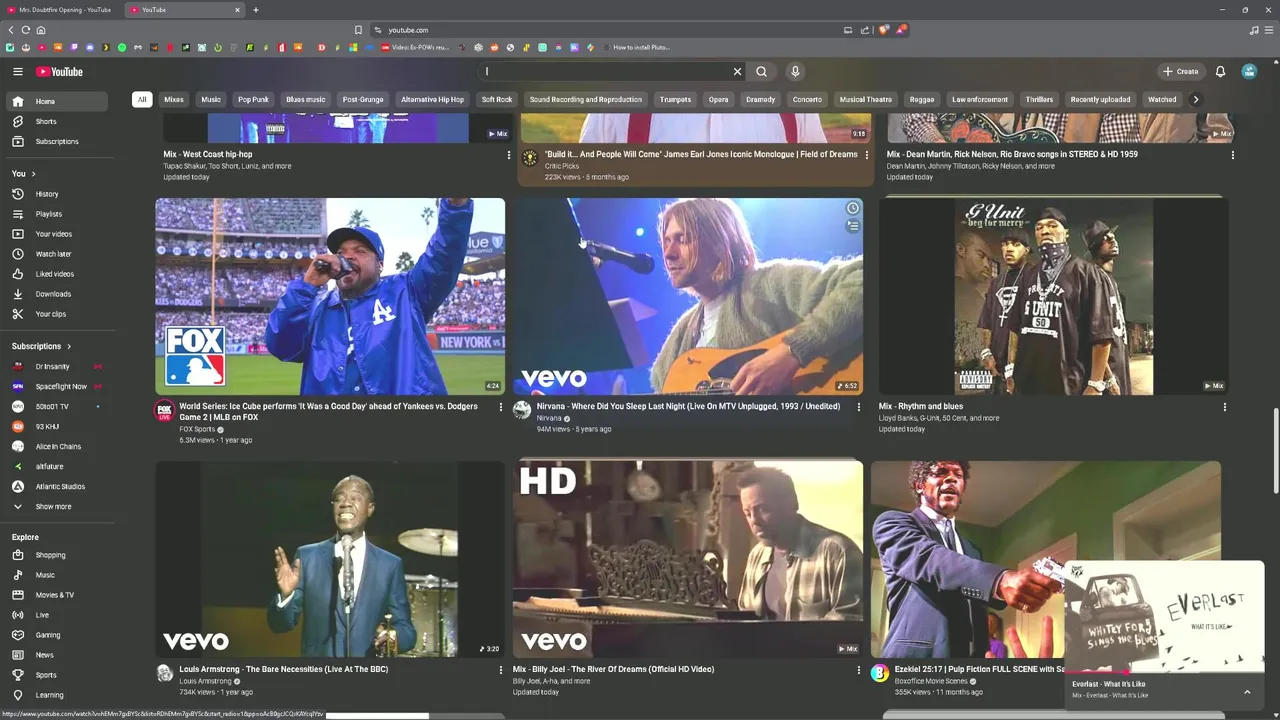Expand the Everlast miniplayer chevron

[1247, 692]
